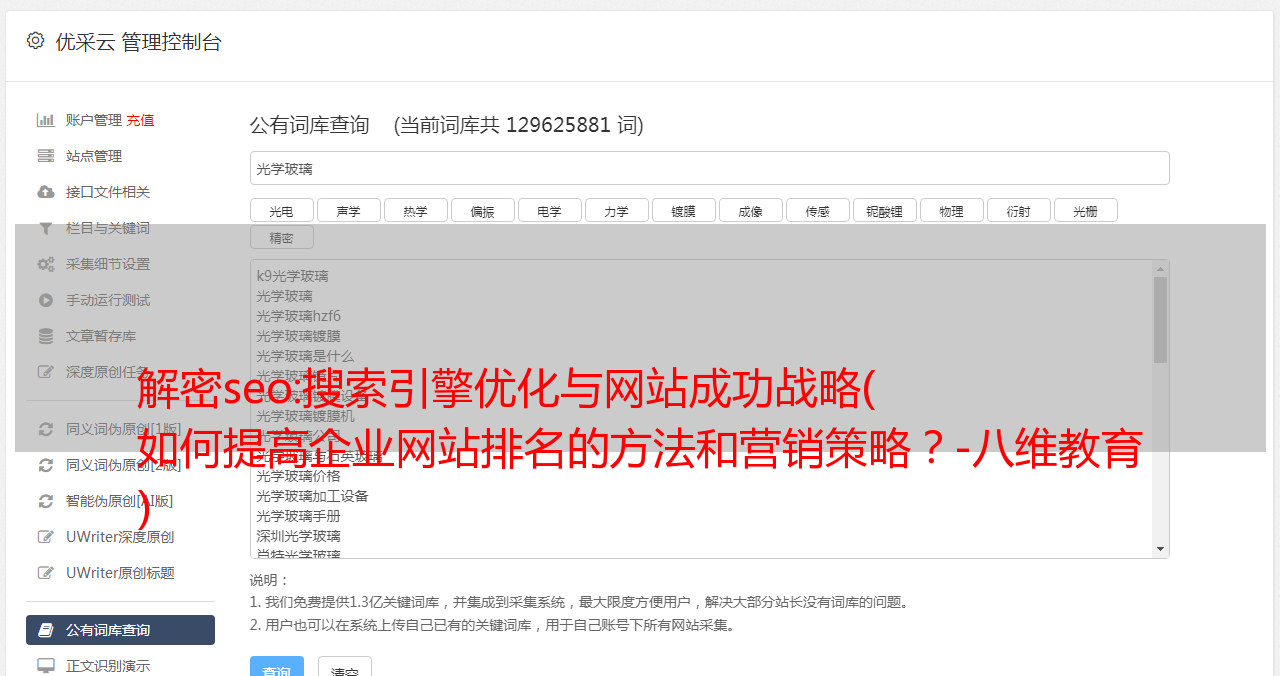The height and width of the screenshot is (676, 1280).
Task: Click the keyword search field containing 光学玻璃
Action: (x=709, y=168)
